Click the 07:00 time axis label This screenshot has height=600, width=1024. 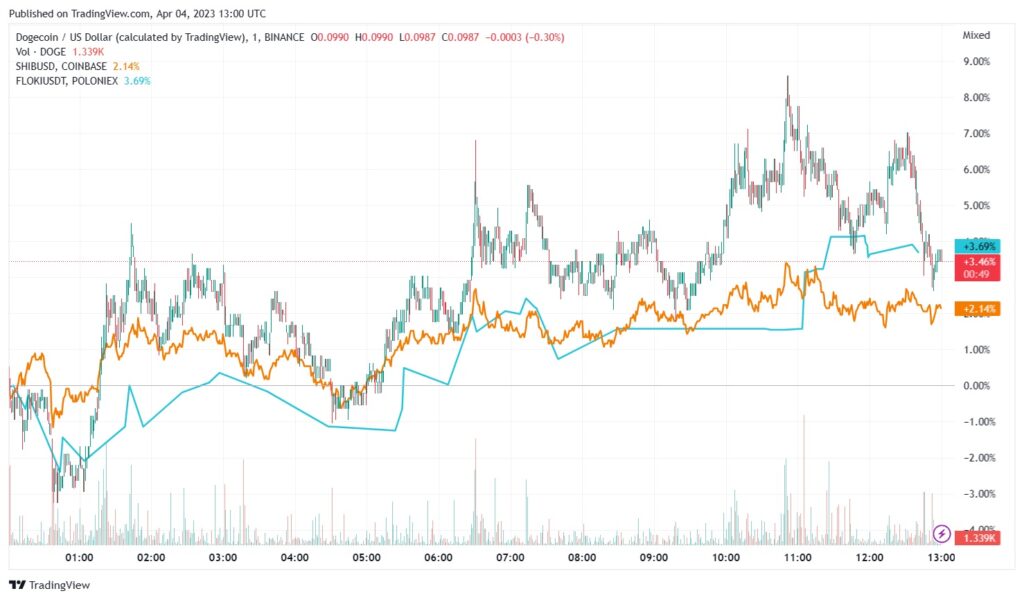[x=510, y=558]
